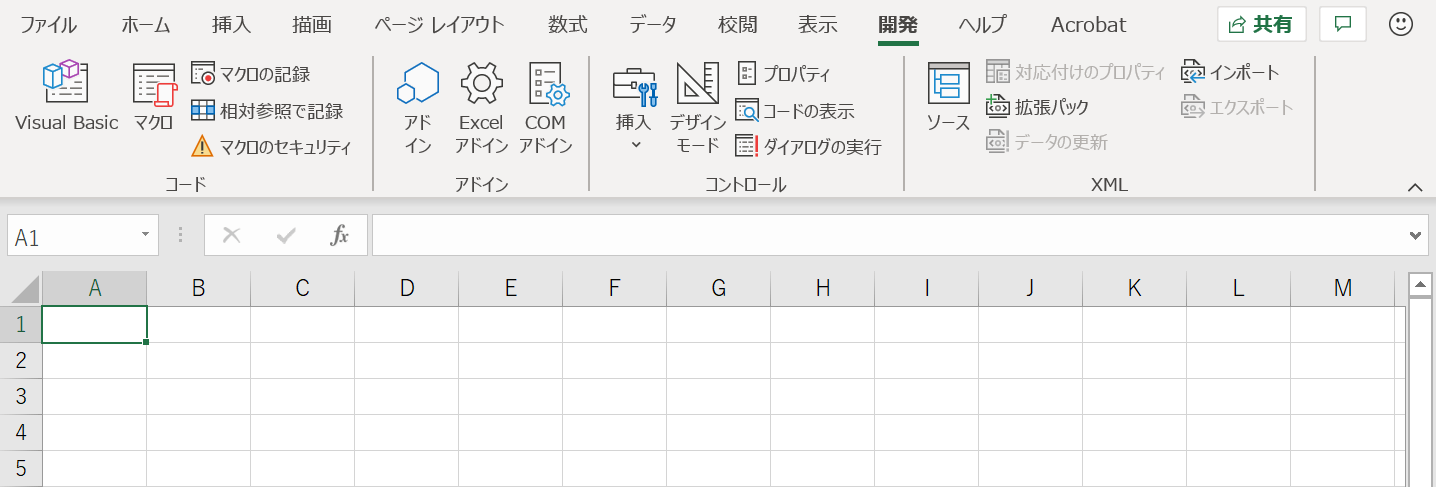
Task: Open the XML ソース (Source) pane
Action: pyautogui.click(x=947, y=98)
